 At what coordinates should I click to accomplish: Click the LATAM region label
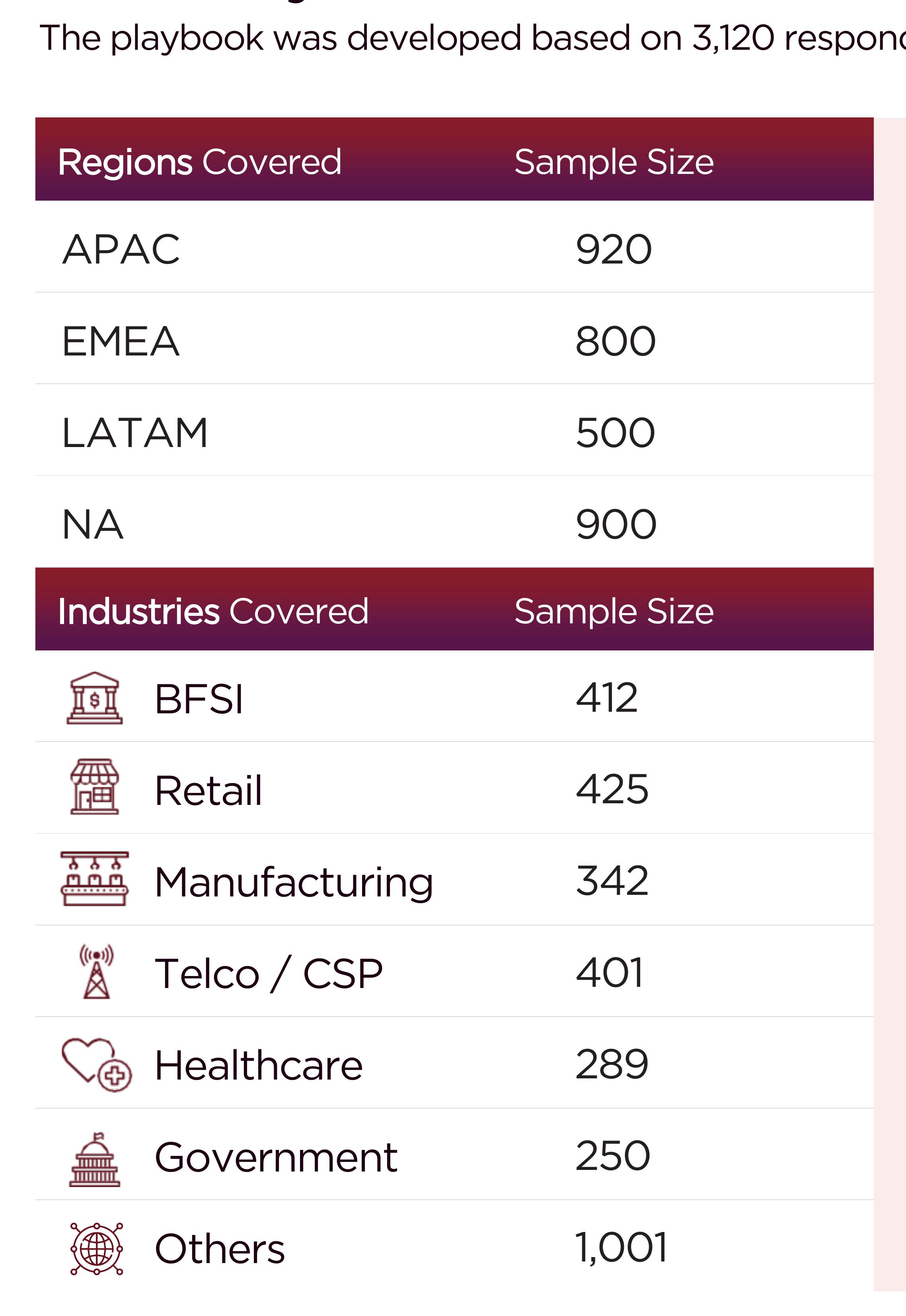135,432
